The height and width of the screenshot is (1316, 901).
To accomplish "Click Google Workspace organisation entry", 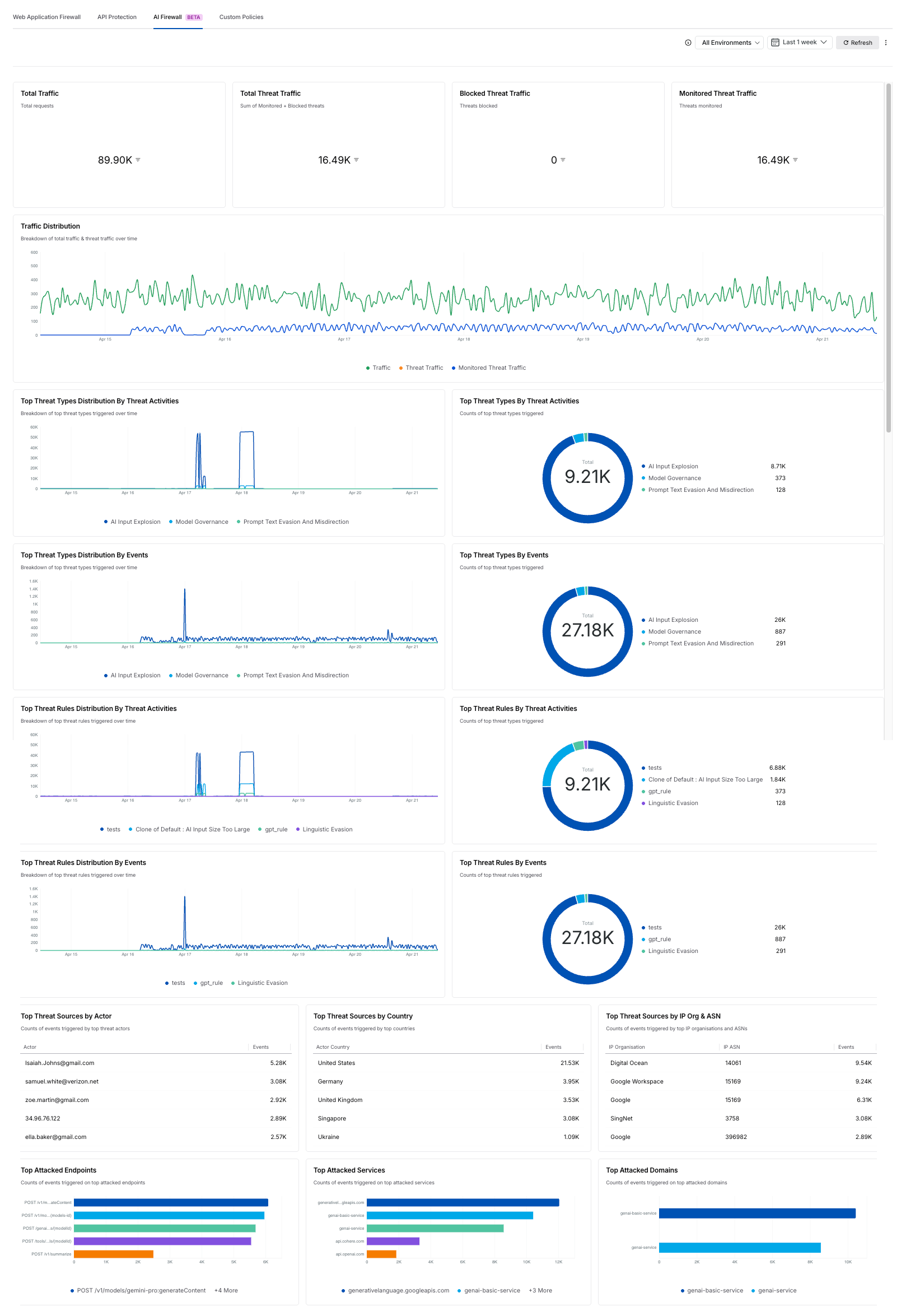I will (x=637, y=1082).
